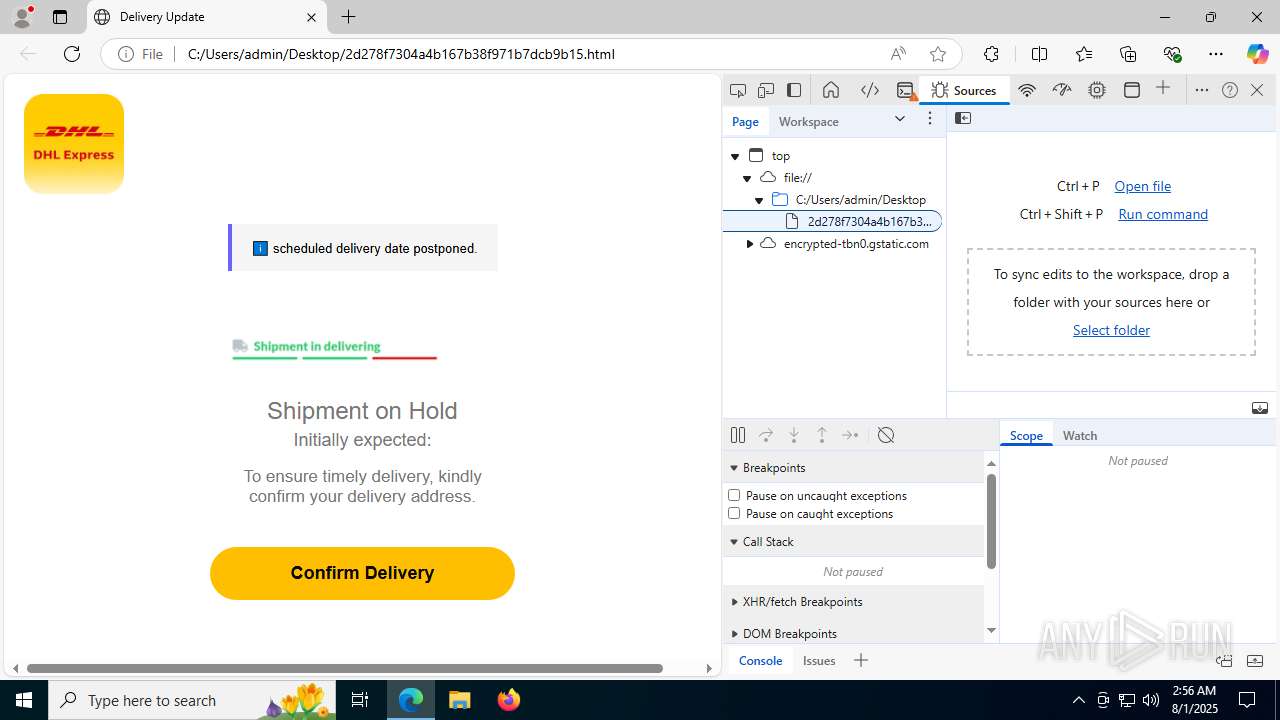This screenshot has height=720, width=1280.
Task: Click the page horizontal scrollbar thumb
Action: tap(345, 668)
